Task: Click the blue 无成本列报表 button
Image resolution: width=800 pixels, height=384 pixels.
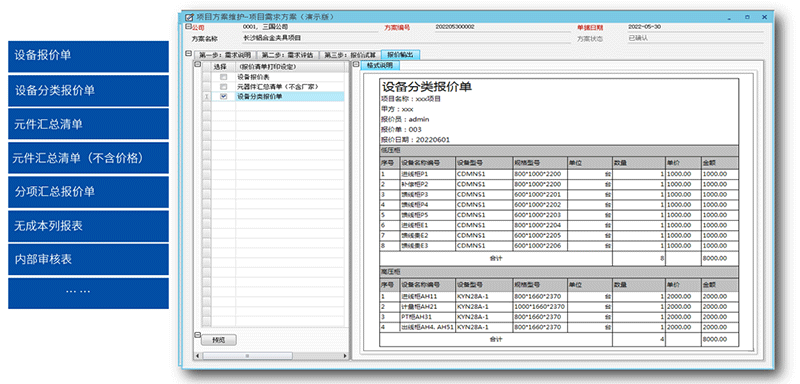Action: point(88,225)
